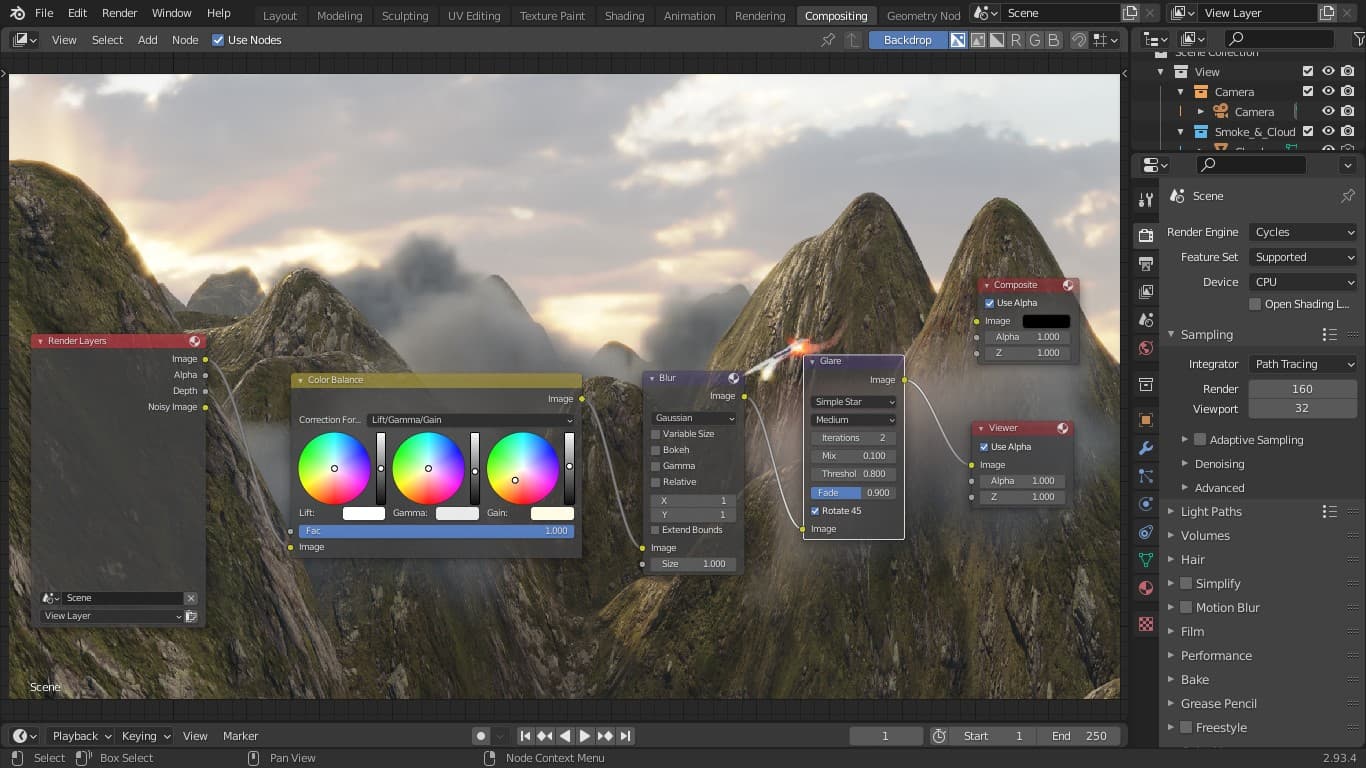
Task: Adjust the Fade slider in Glare node
Action: tap(853, 493)
